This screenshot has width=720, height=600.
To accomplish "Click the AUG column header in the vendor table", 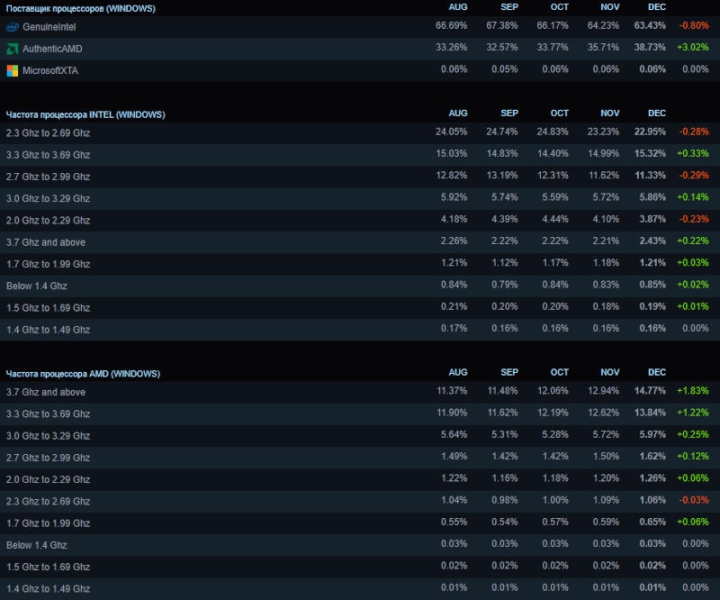I will (x=458, y=7).
